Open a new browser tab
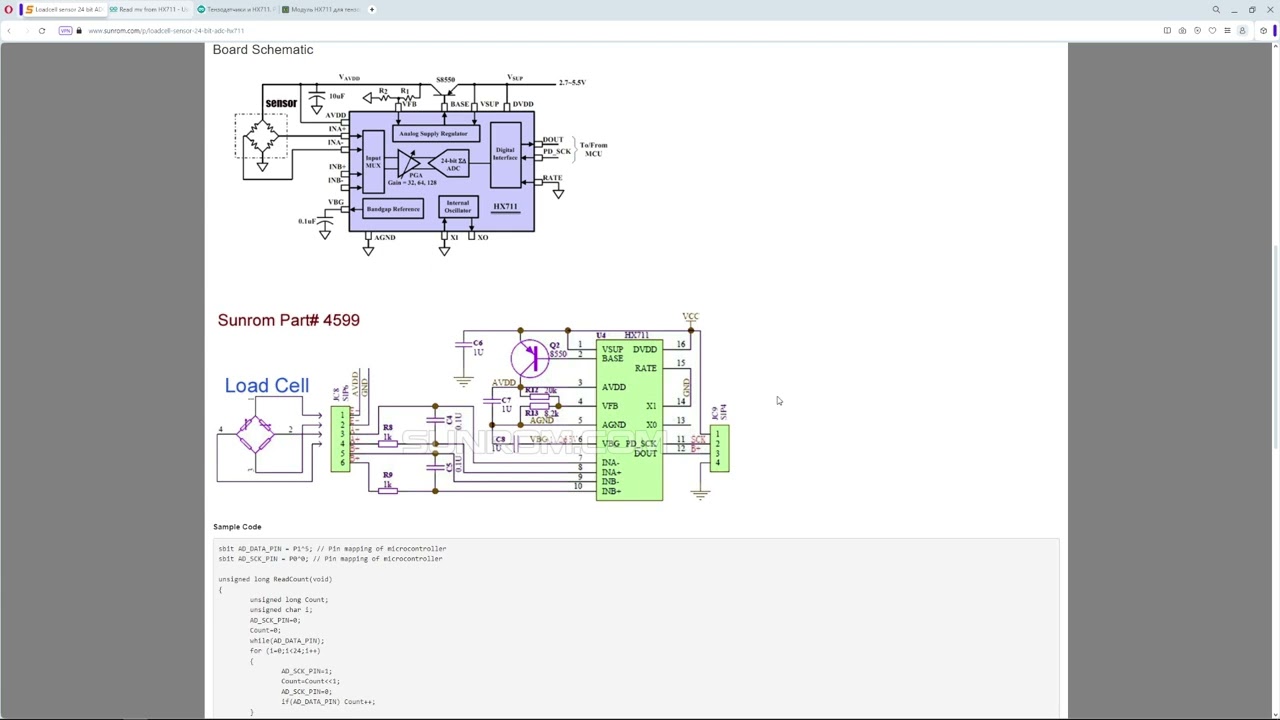This screenshot has width=1280, height=720. click(372, 10)
